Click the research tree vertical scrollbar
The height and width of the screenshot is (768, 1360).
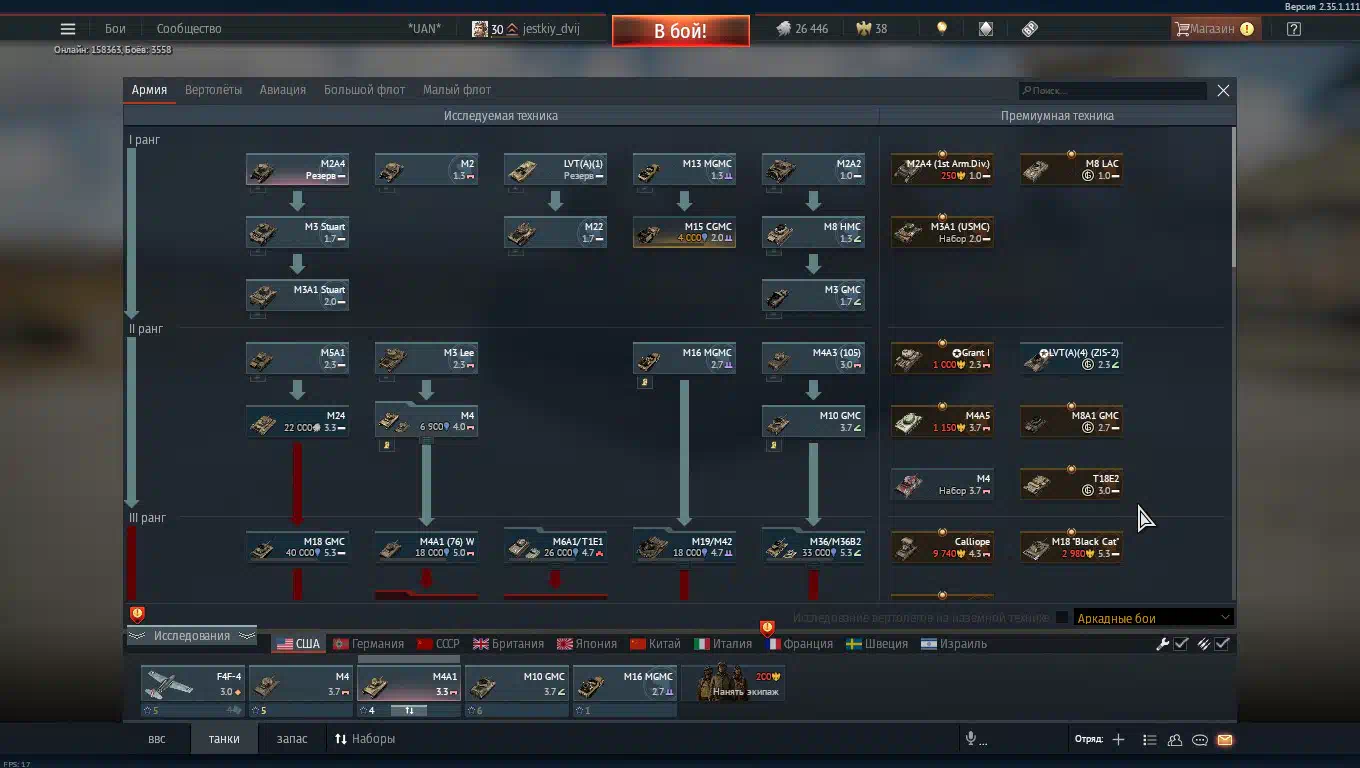(x=1233, y=196)
